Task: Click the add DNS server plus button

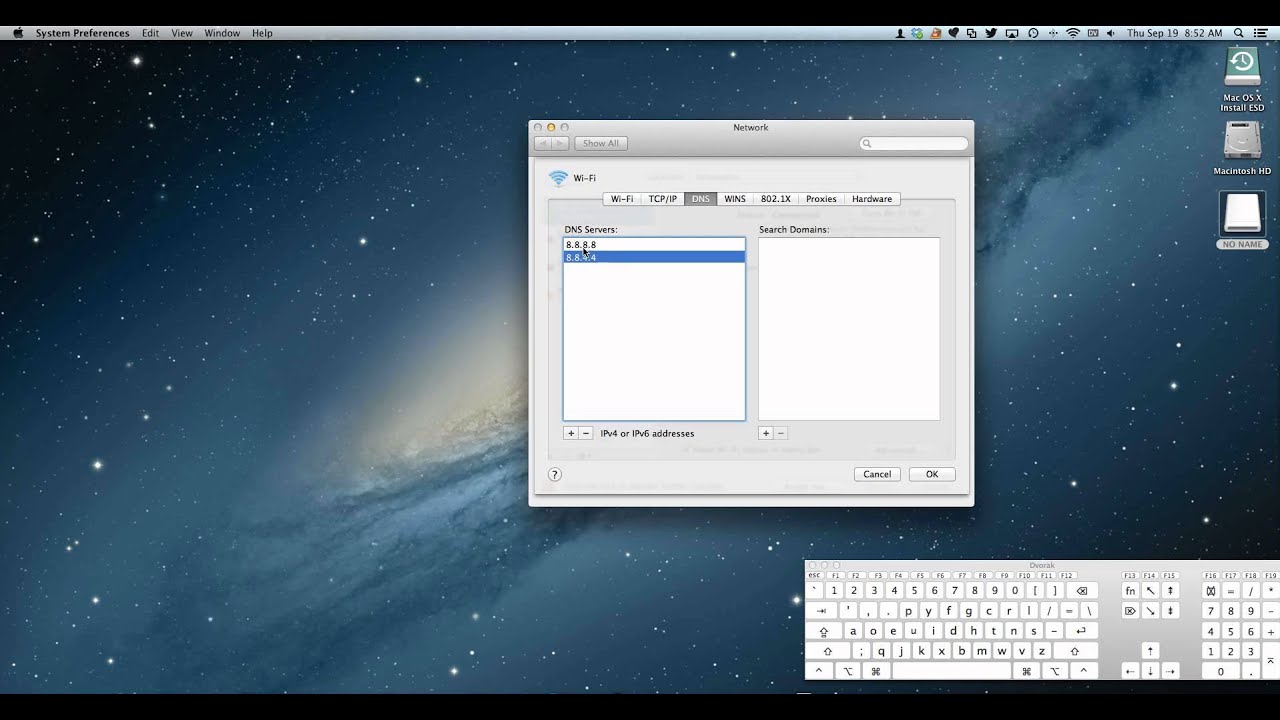Action: pyautogui.click(x=571, y=433)
